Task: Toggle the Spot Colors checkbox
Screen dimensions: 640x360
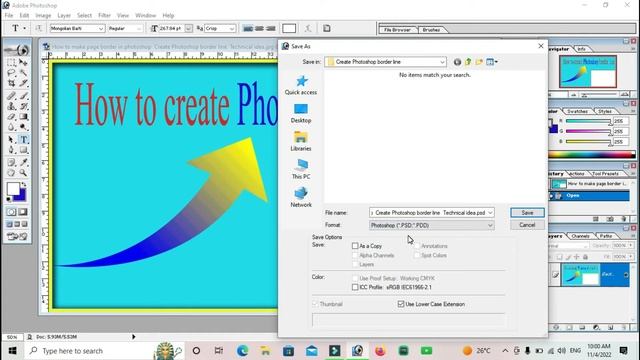Action: 417,256
